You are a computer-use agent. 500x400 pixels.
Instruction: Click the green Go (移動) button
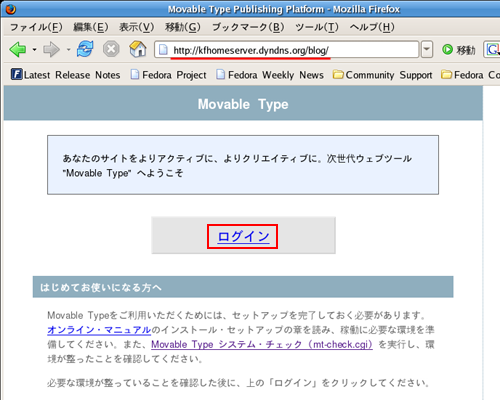459,50
